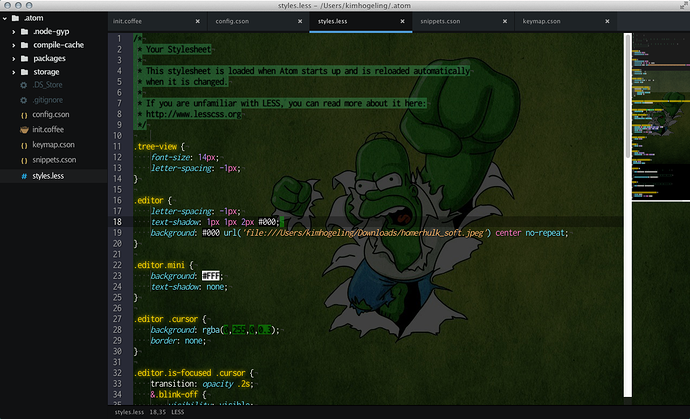Open init.coffee from the tree view
690x419 pixels.
click(48, 130)
